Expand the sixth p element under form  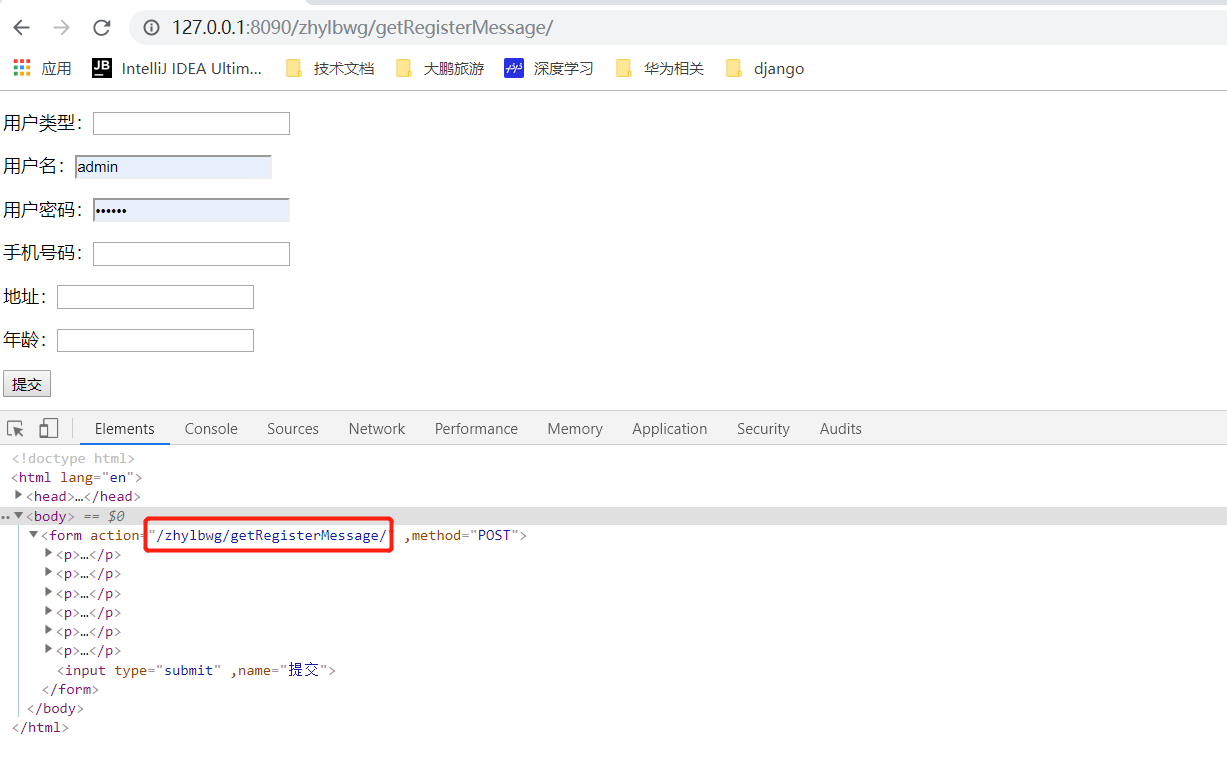(49, 650)
